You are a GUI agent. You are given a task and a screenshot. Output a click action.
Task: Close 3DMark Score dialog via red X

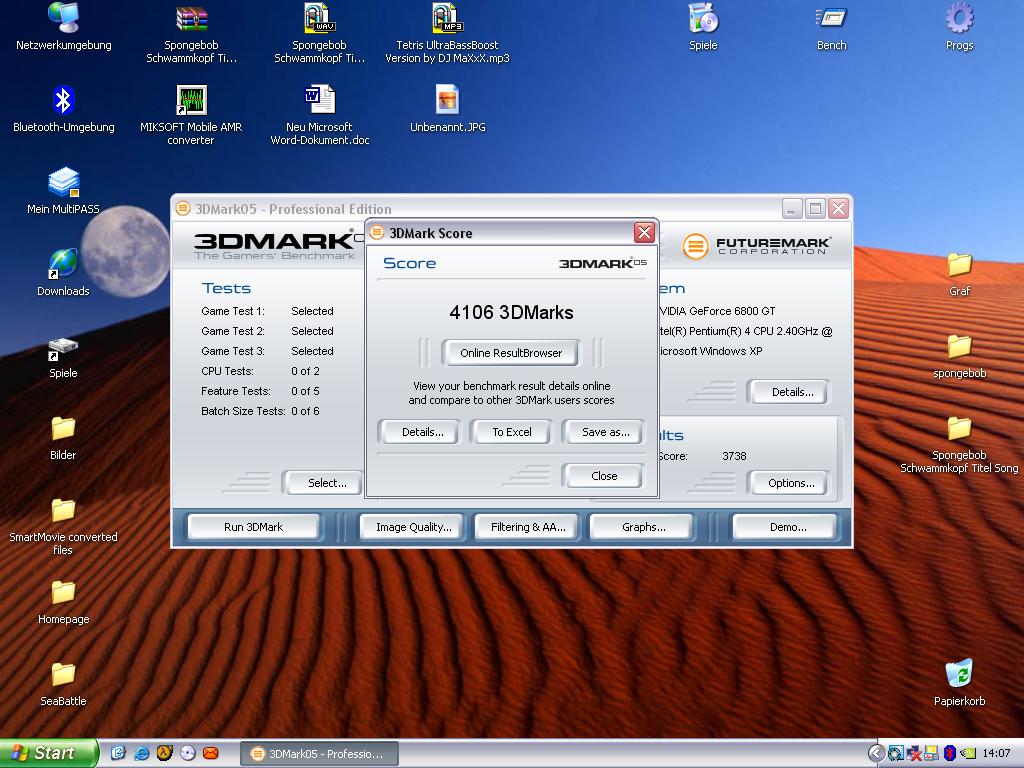coord(644,232)
